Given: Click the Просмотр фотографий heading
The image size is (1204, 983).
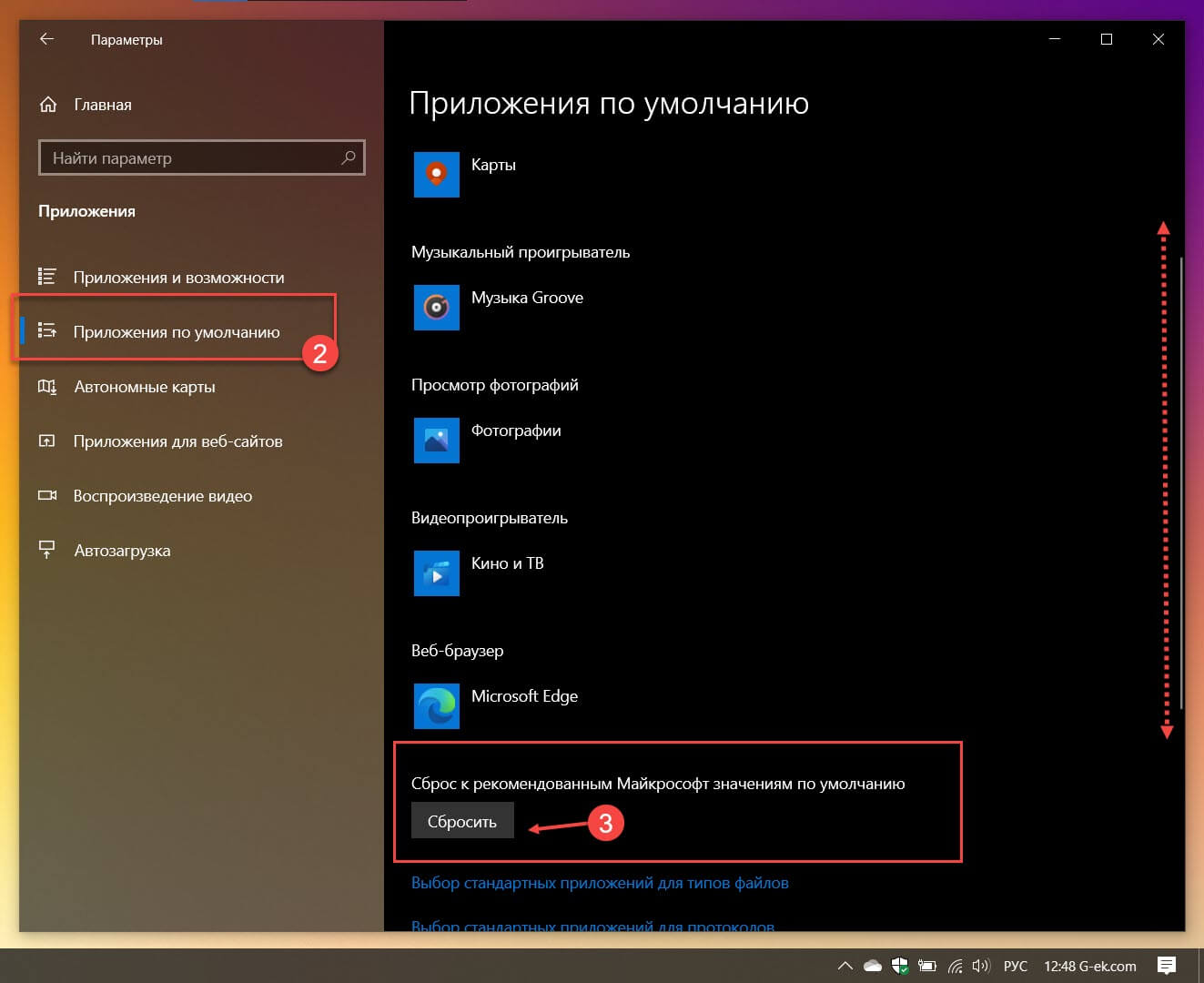Looking at the screenshot, I should tap(495, 385).
